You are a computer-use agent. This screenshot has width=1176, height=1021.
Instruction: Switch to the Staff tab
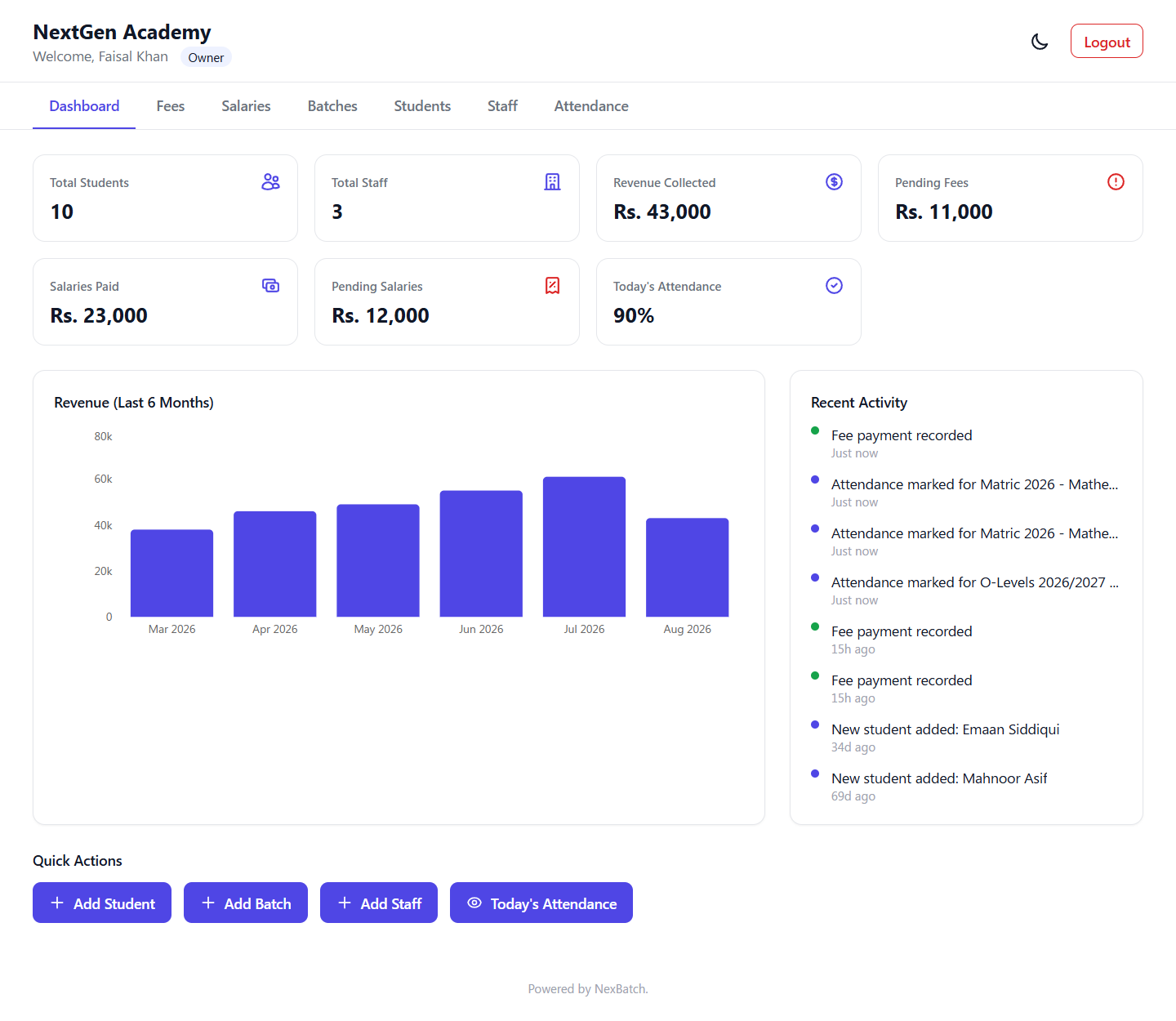tap(502, 106)
